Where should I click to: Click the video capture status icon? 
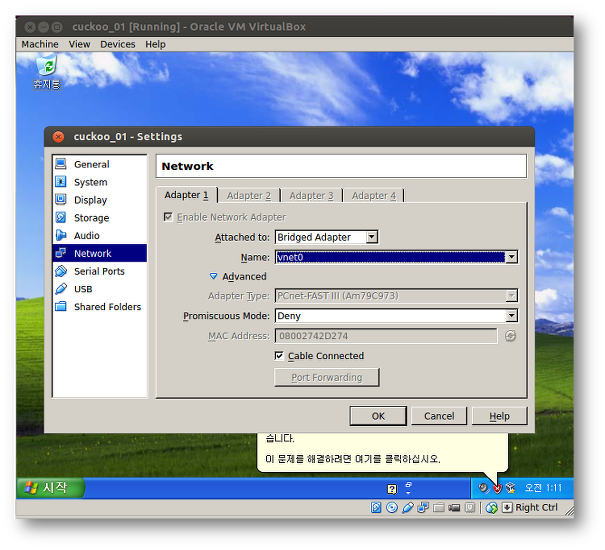[454, 508]
